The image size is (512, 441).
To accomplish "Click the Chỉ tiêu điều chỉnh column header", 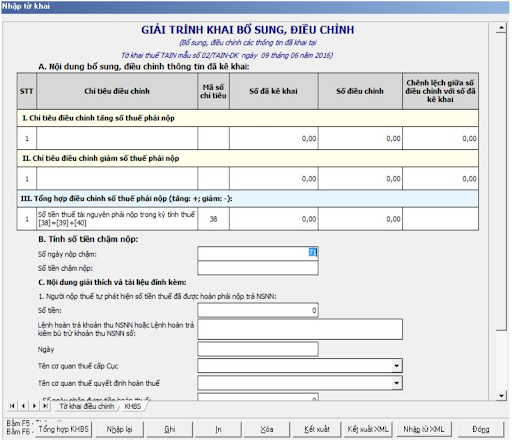I will 117,91.
